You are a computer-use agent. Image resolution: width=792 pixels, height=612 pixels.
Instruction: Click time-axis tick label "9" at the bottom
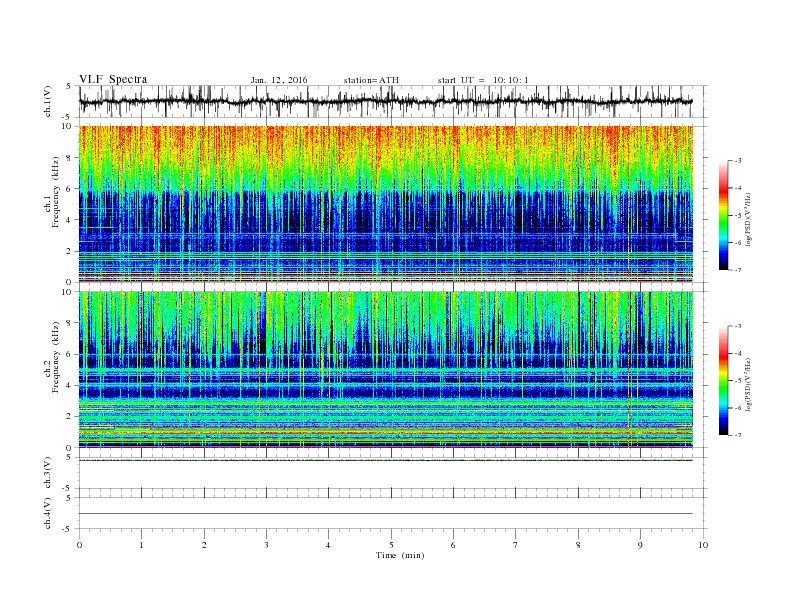[640, 545]
